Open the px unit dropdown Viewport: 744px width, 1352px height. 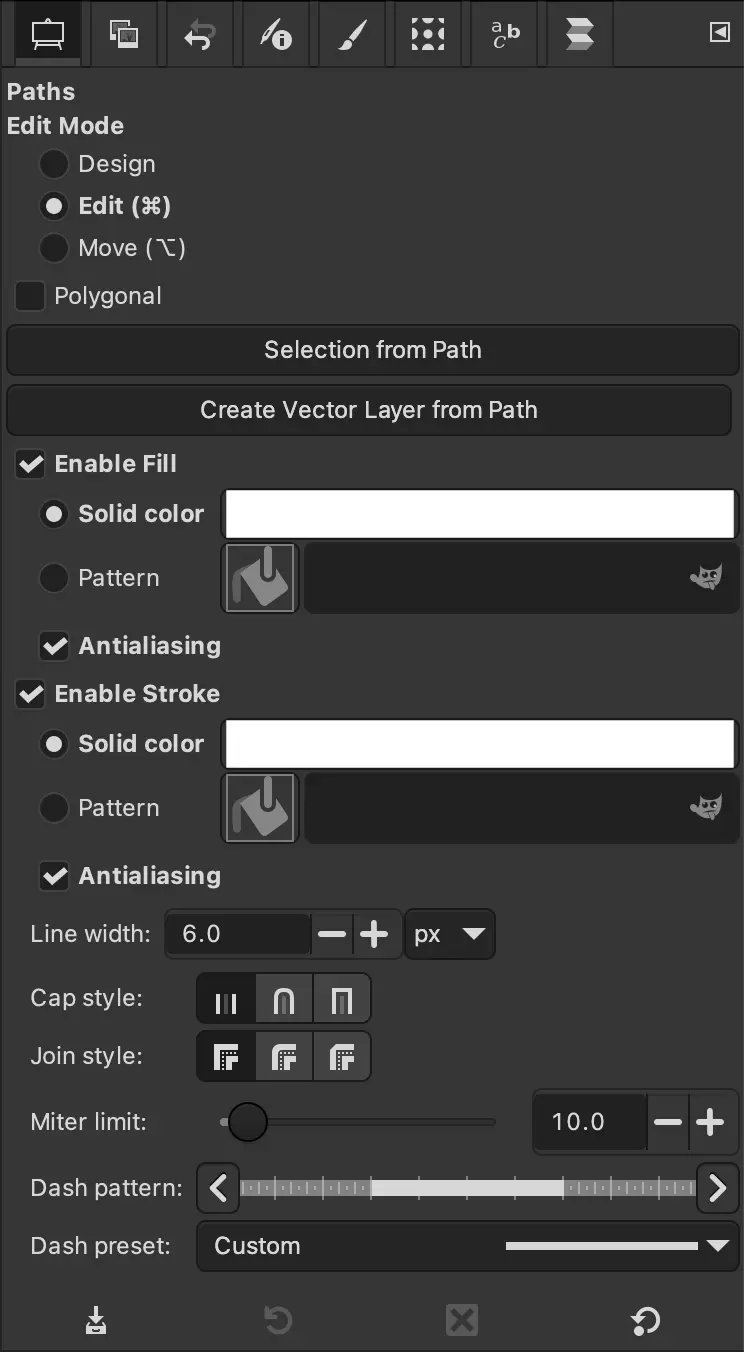[x=450, y=934]
